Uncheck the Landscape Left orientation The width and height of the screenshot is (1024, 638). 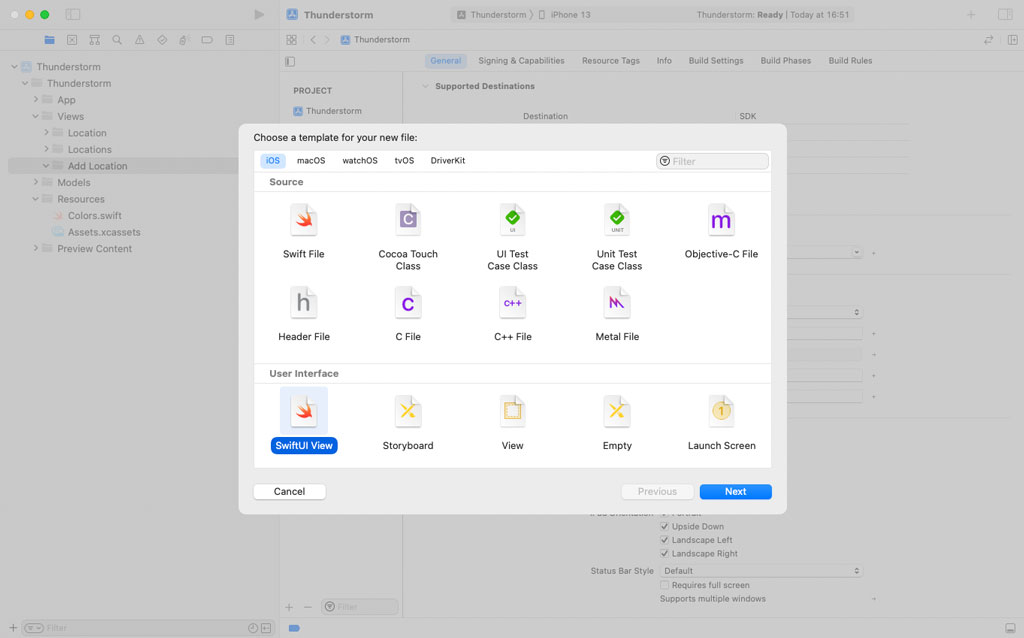tap(664, 539)
